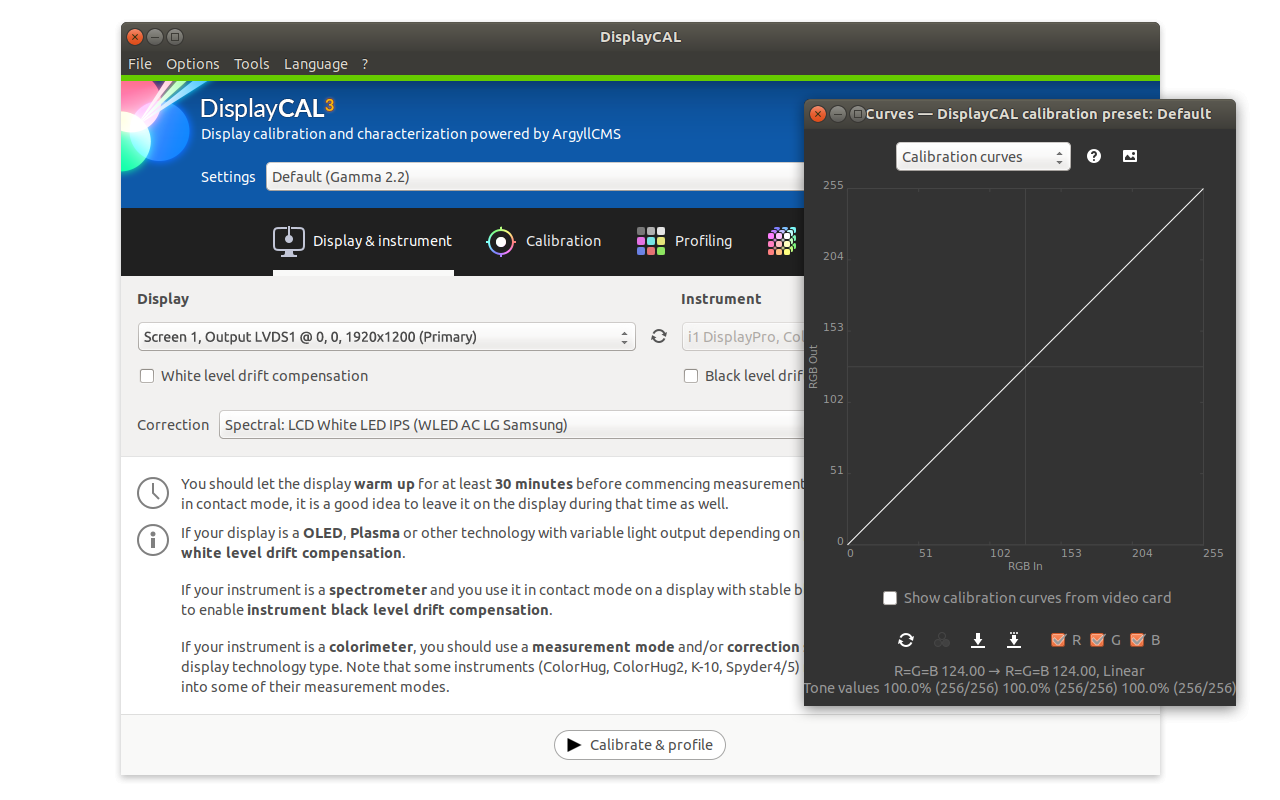This screenshot has height=800, width=1280.
Task: Open the Instrument dropdown showing i1 DisplayPro
Action: [x=744, y=337]
